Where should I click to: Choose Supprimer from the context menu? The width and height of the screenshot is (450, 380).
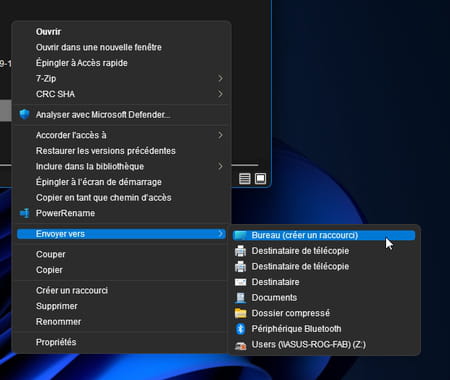point(122,306)
